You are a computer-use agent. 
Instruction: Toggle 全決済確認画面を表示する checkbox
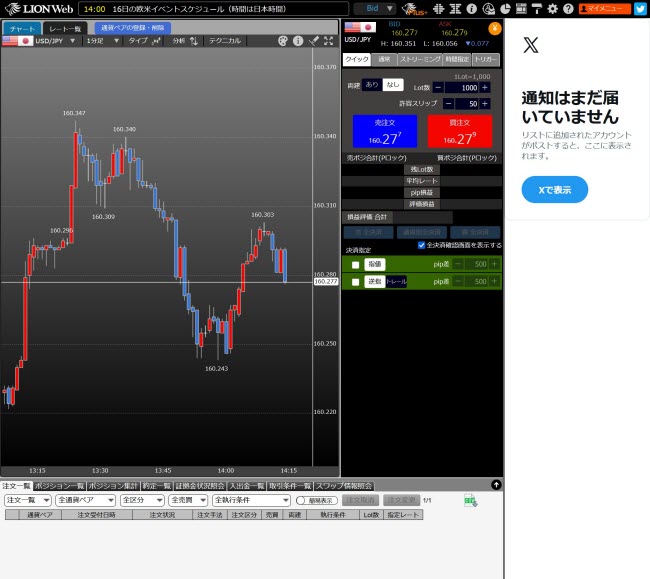click(421, 245)
